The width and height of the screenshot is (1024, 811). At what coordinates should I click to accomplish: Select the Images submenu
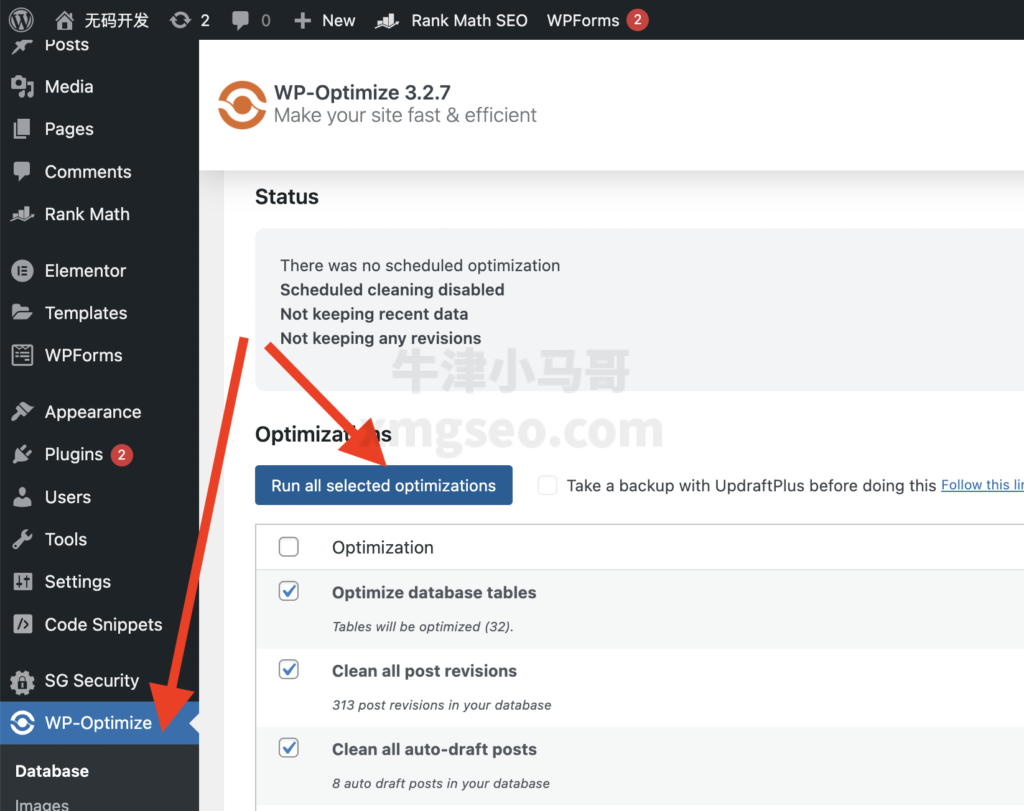point(42,805)
